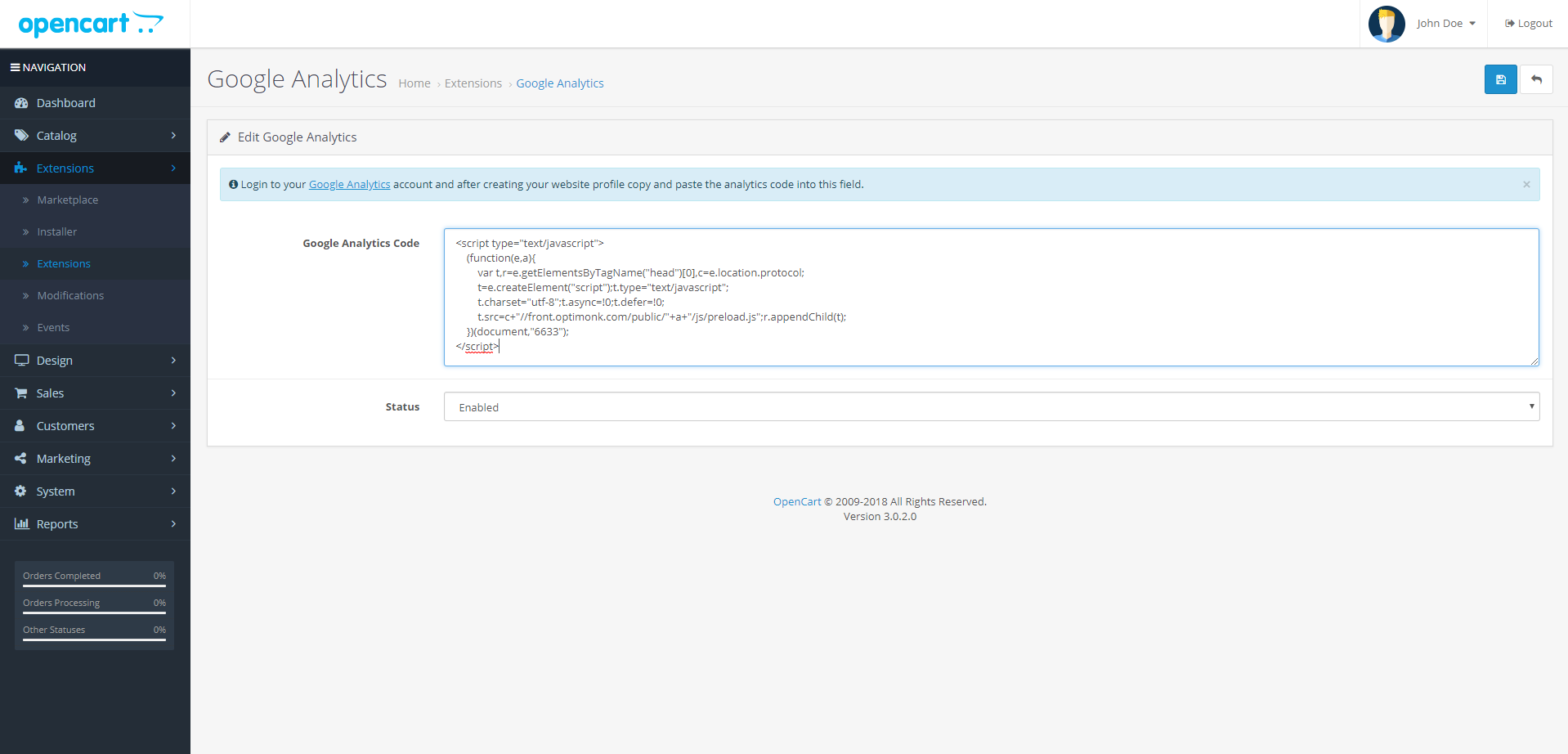Open the Status dropdown showing Enabled

[x=992, y=406]
